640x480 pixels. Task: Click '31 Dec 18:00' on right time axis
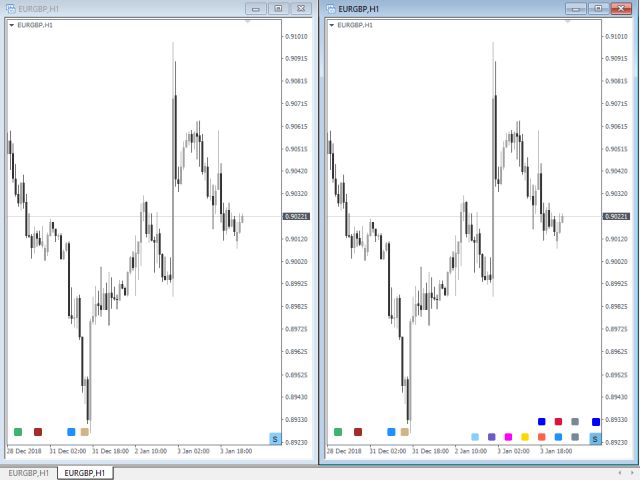430,451
